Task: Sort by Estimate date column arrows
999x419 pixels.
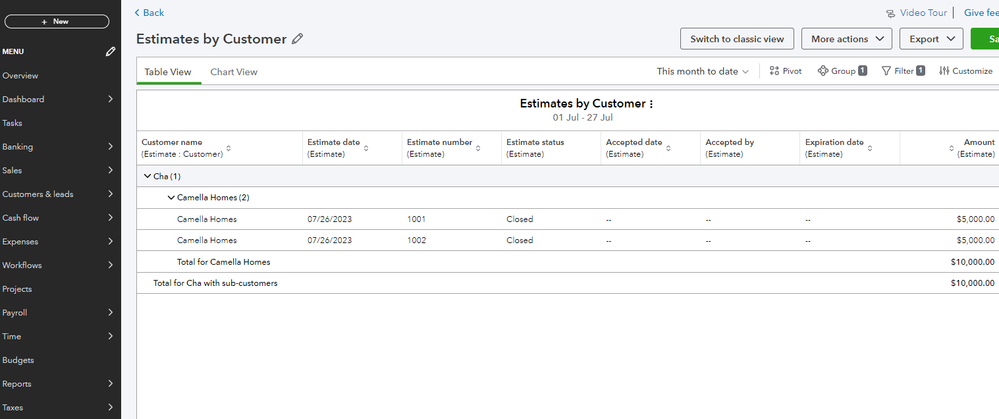Action: 367,148
